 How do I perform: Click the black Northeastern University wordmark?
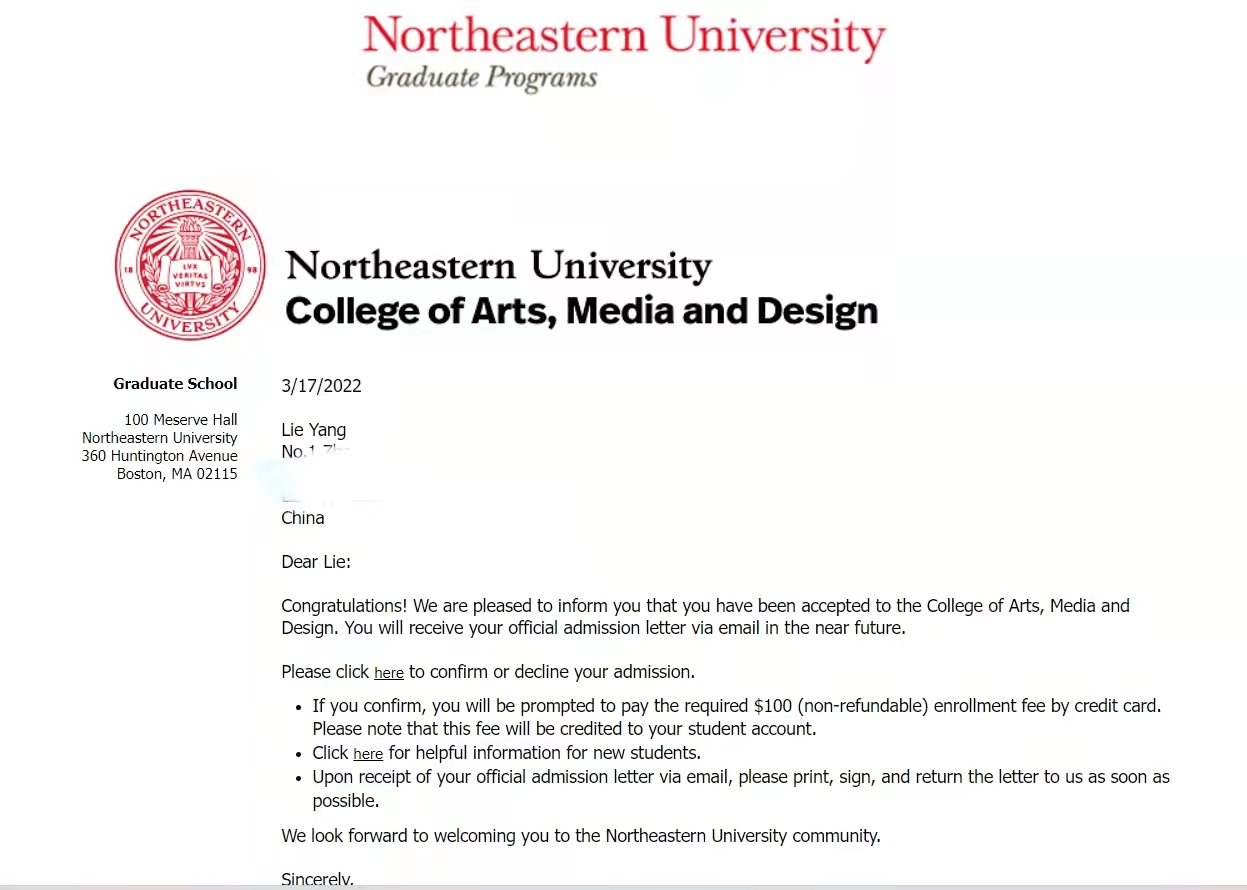point(498,266)
